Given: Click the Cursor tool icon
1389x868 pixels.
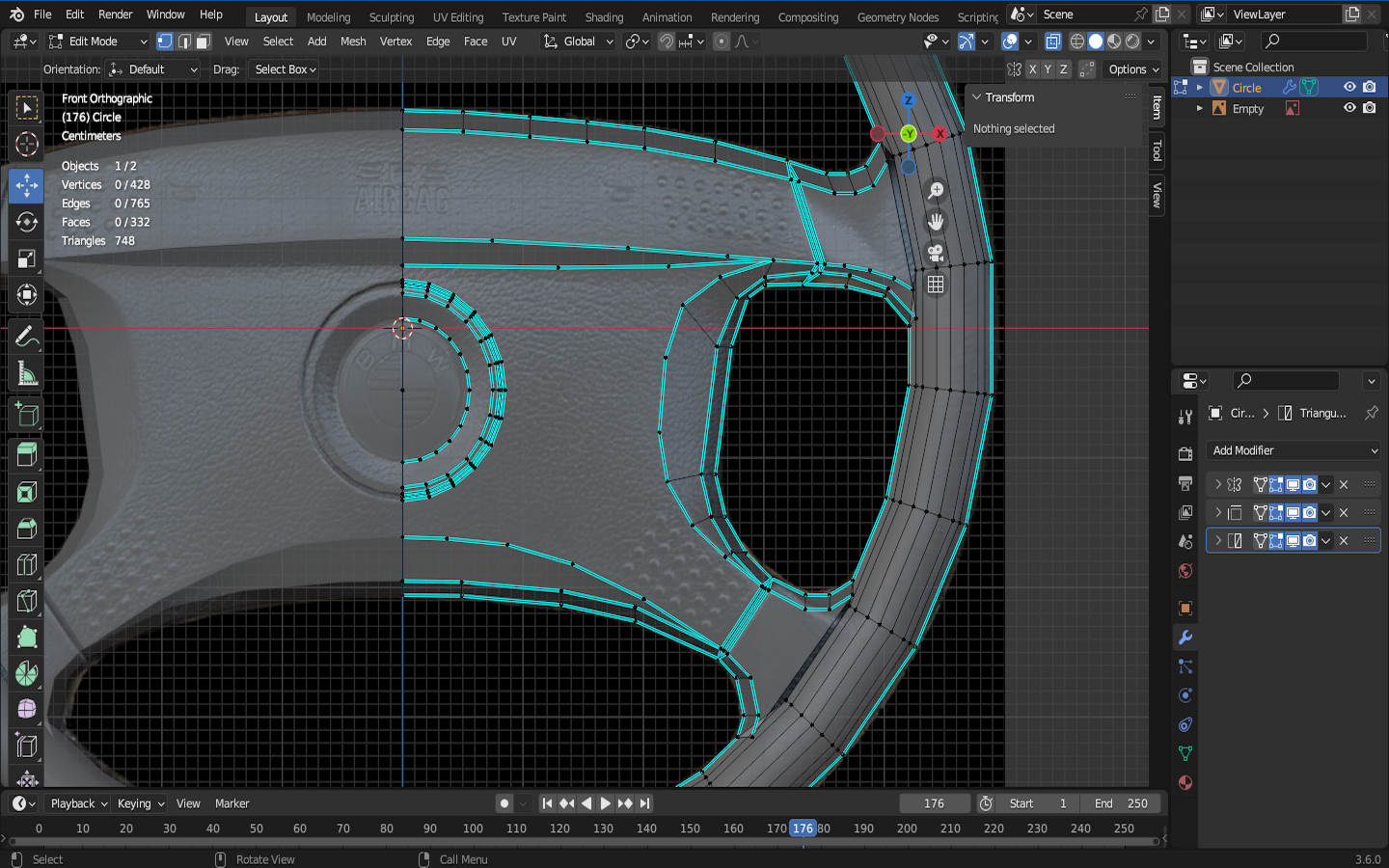Looking at the screenshot, I should click(x=27, y=145).
